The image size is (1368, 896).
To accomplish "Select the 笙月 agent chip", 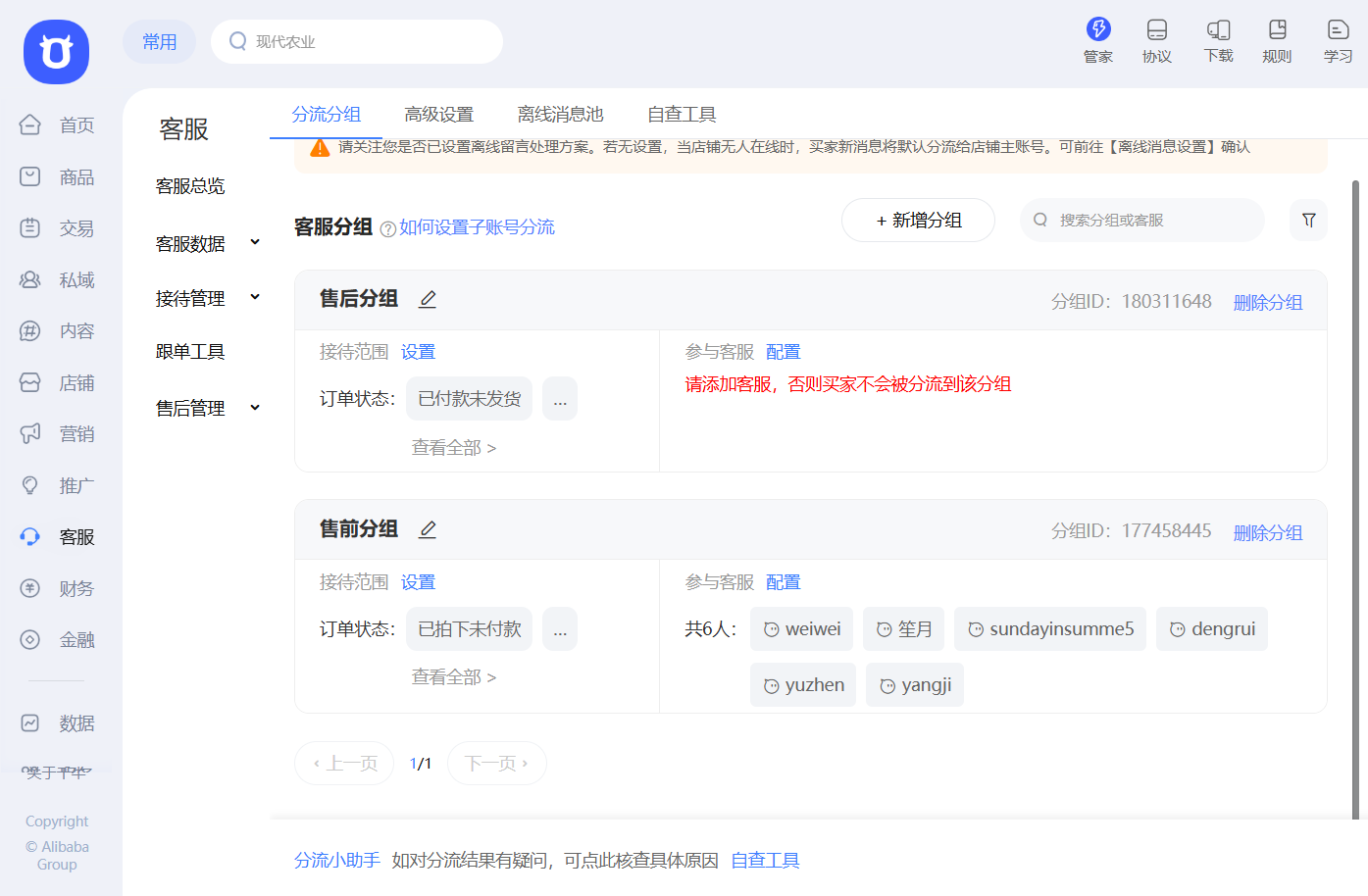I will [x=904, y=629].
